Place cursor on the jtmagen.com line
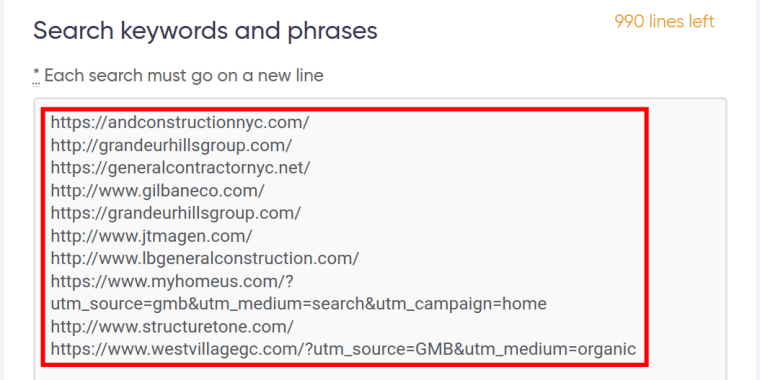The image size is (760, 380). pos(151,236)
